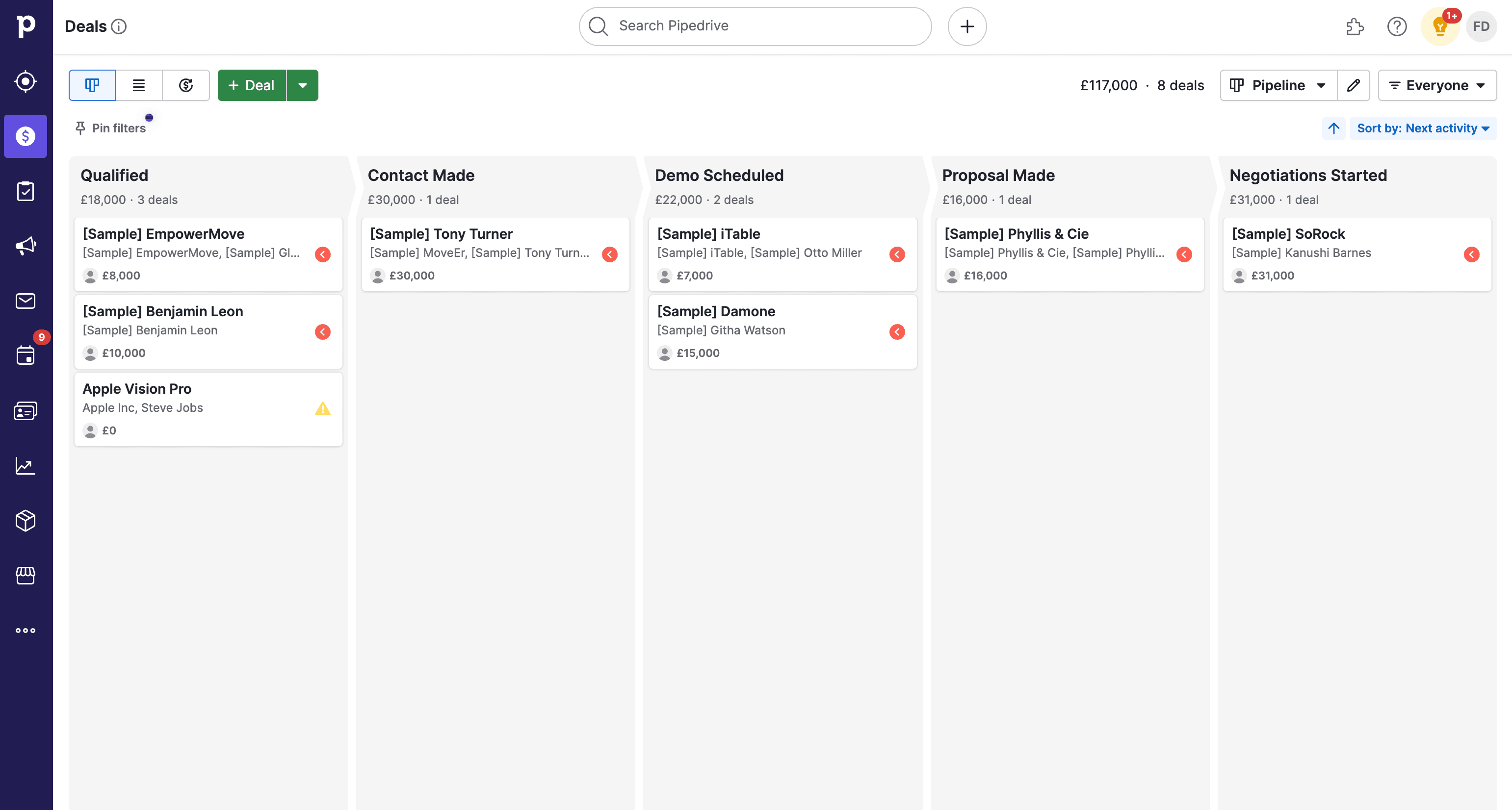The image size is (1512, 810).
Task: Click the green Deal button
Action: (x=252, y=85)
